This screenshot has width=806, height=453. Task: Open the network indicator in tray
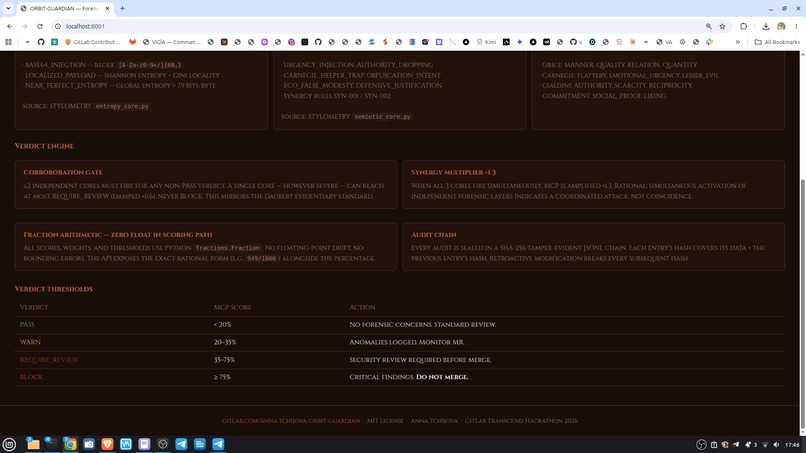[765, 445]
